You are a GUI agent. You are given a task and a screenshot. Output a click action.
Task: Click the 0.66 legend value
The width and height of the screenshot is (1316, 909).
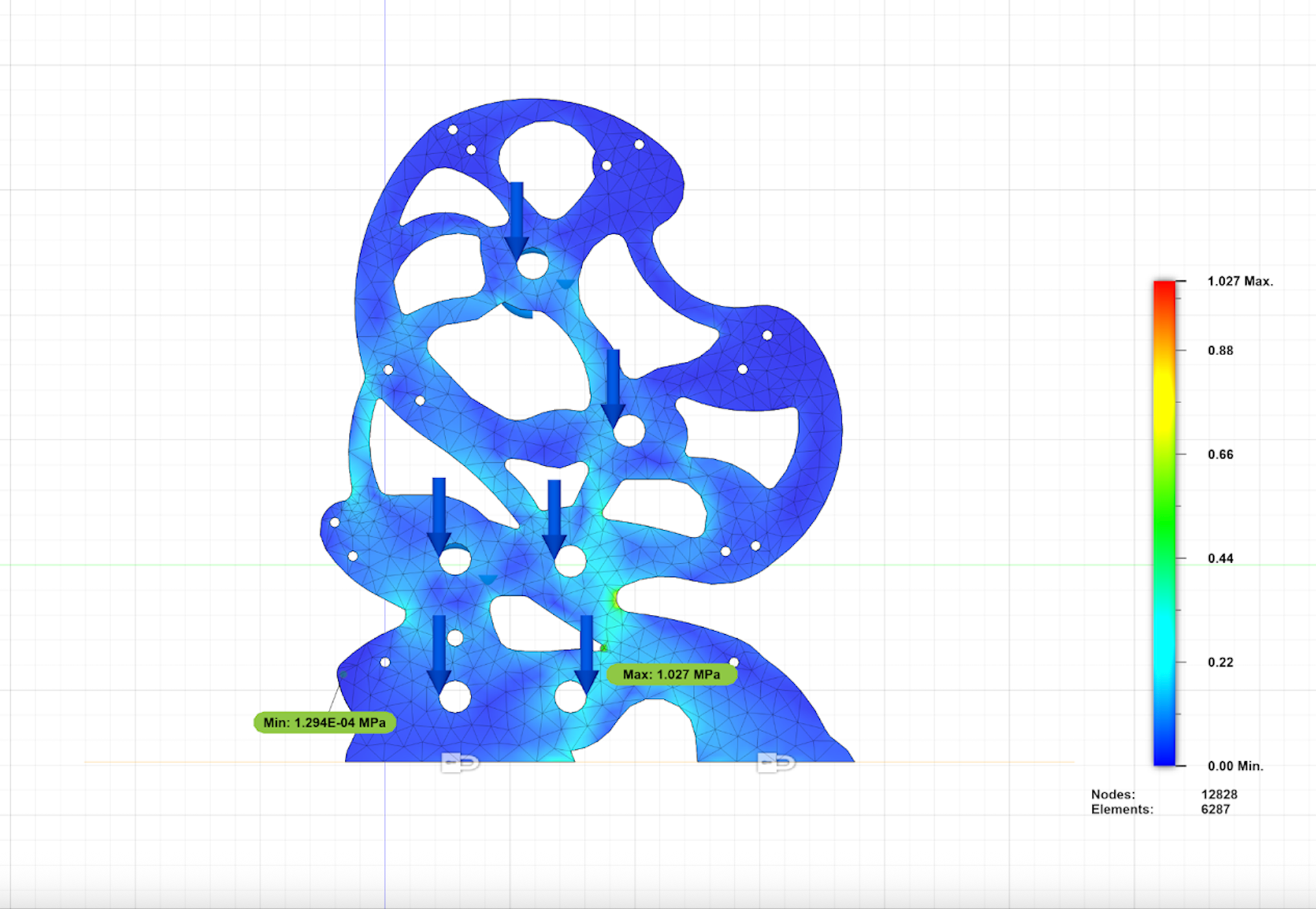tap(1220, 454)
